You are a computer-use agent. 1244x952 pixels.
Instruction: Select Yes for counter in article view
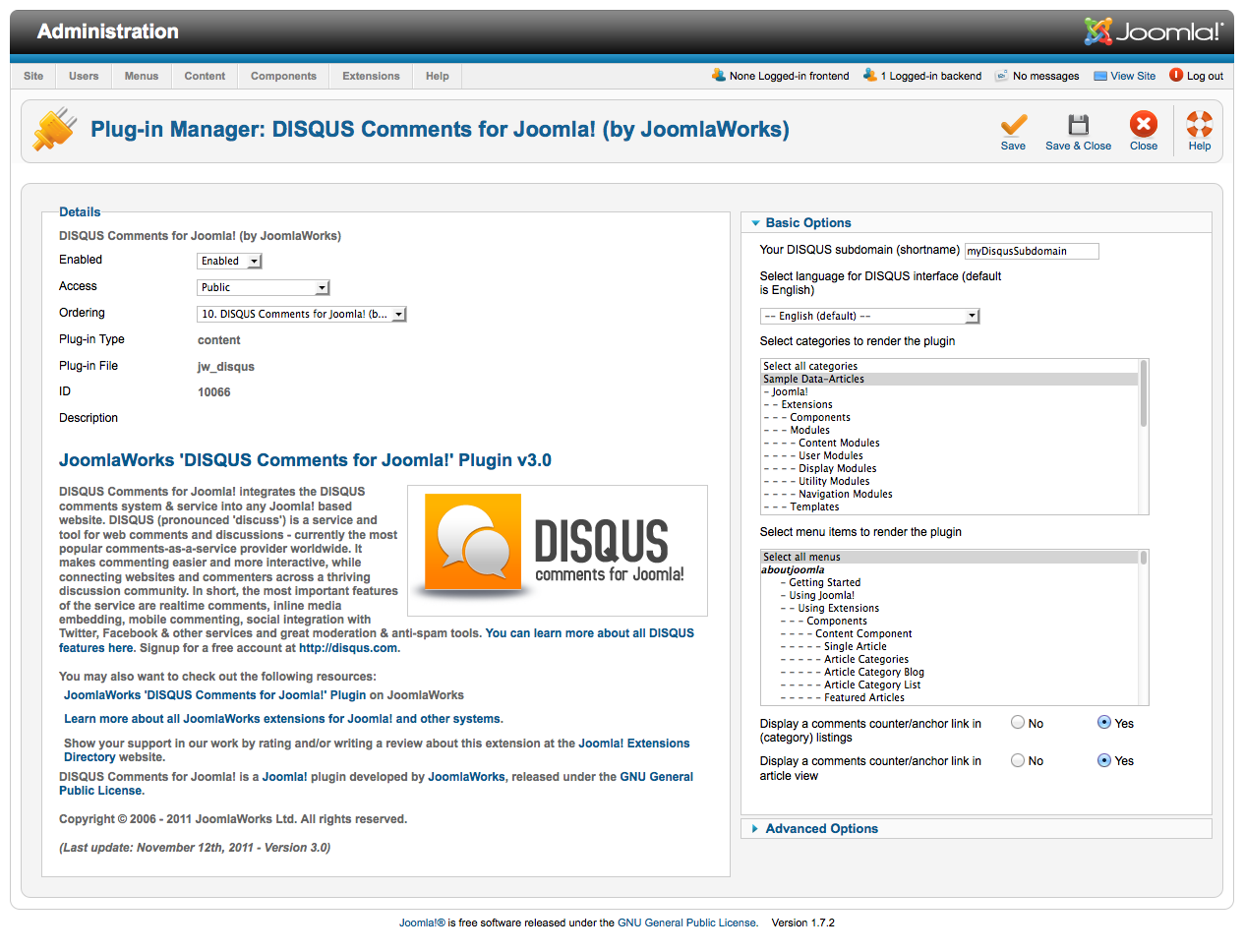[x=1104, y=760]
